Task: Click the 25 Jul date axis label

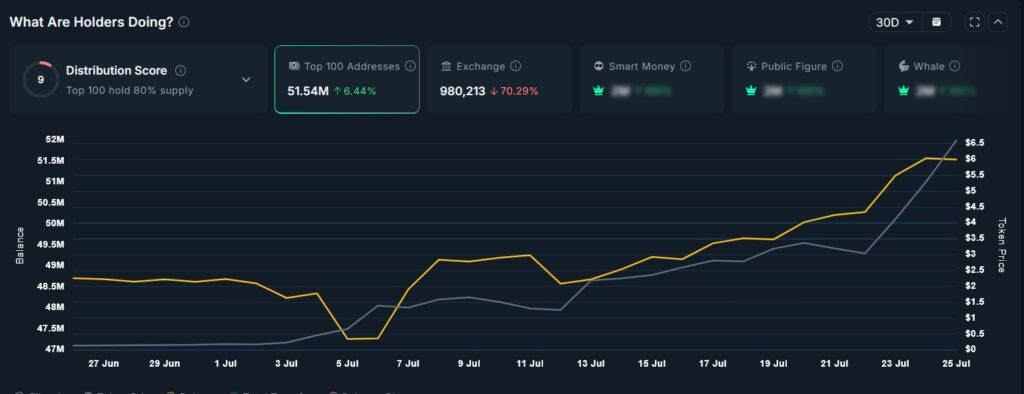Action: point(957,363)
